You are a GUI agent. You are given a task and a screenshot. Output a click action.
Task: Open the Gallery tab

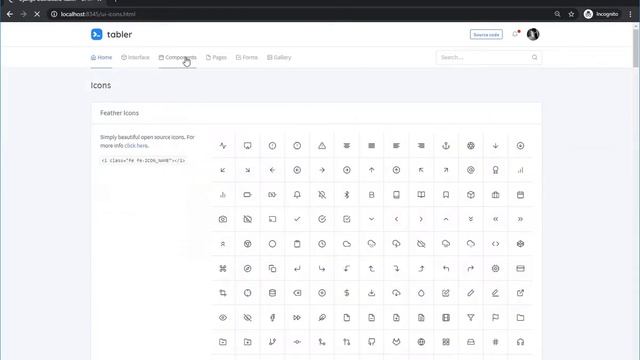coord(279,58)
